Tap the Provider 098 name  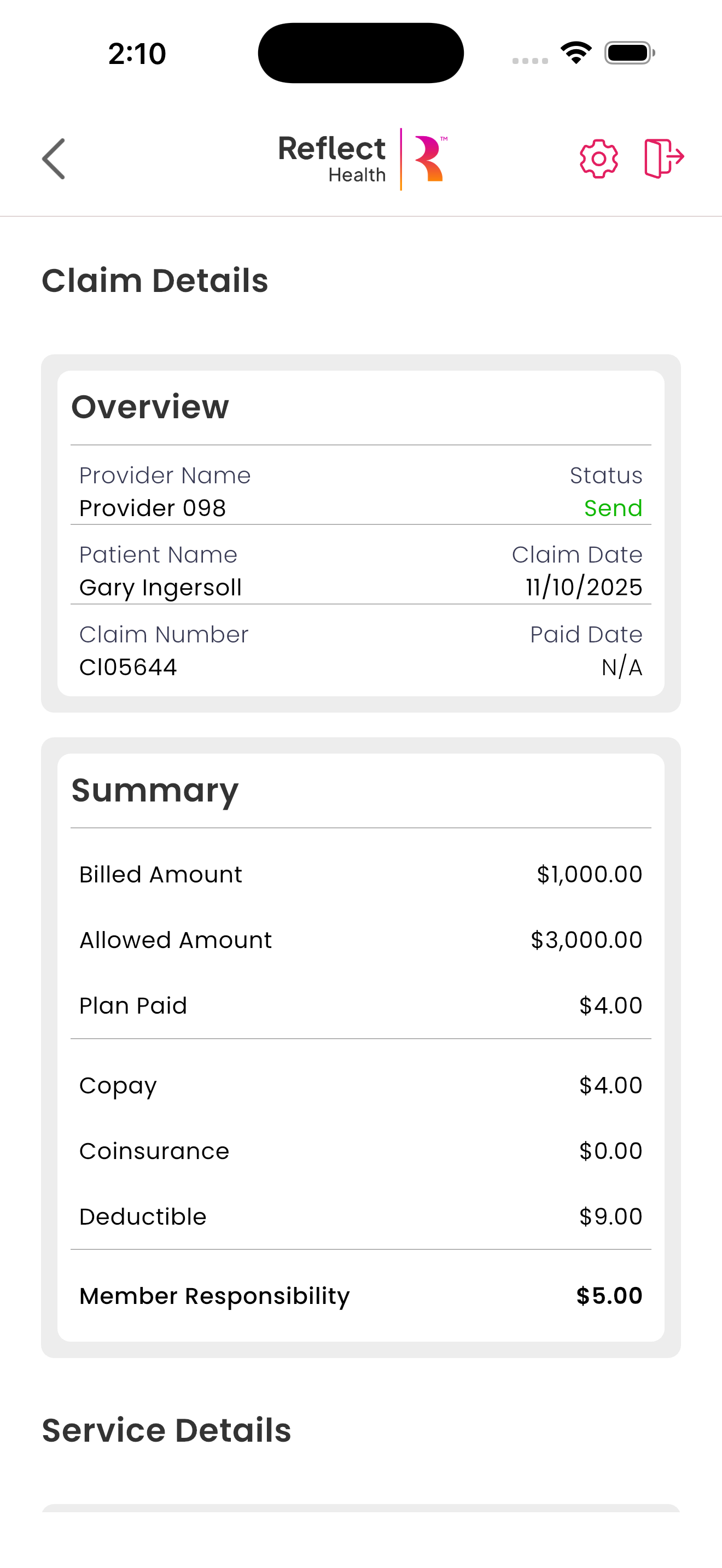coord(152,508)
